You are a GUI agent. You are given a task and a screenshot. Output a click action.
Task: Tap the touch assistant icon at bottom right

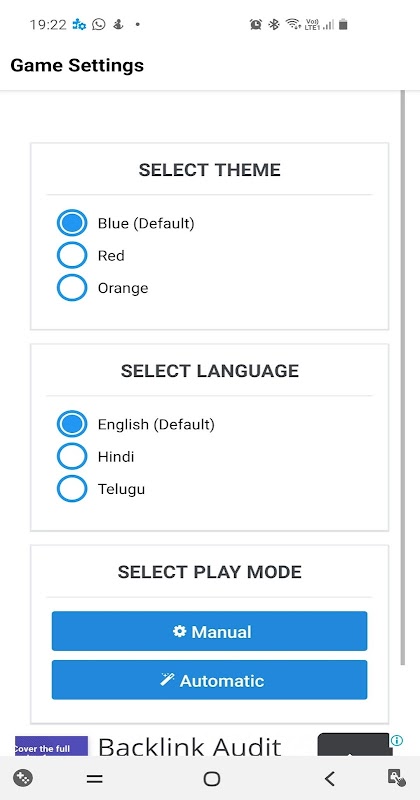click(397, 778)
